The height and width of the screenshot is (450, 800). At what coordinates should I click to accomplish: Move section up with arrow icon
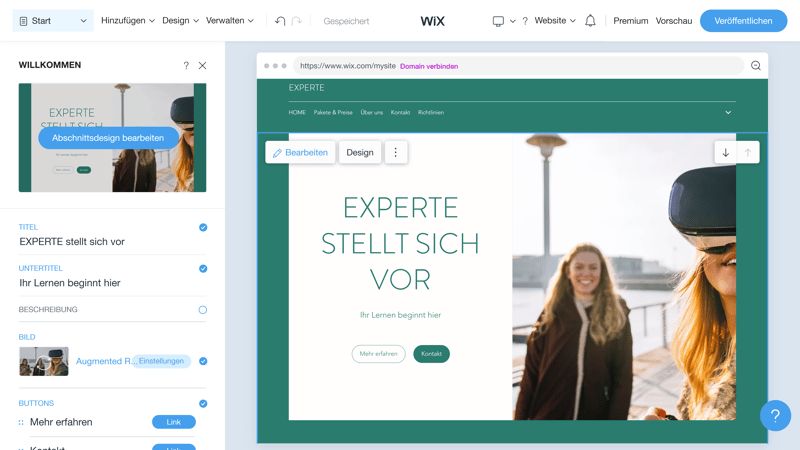point(748,152)
